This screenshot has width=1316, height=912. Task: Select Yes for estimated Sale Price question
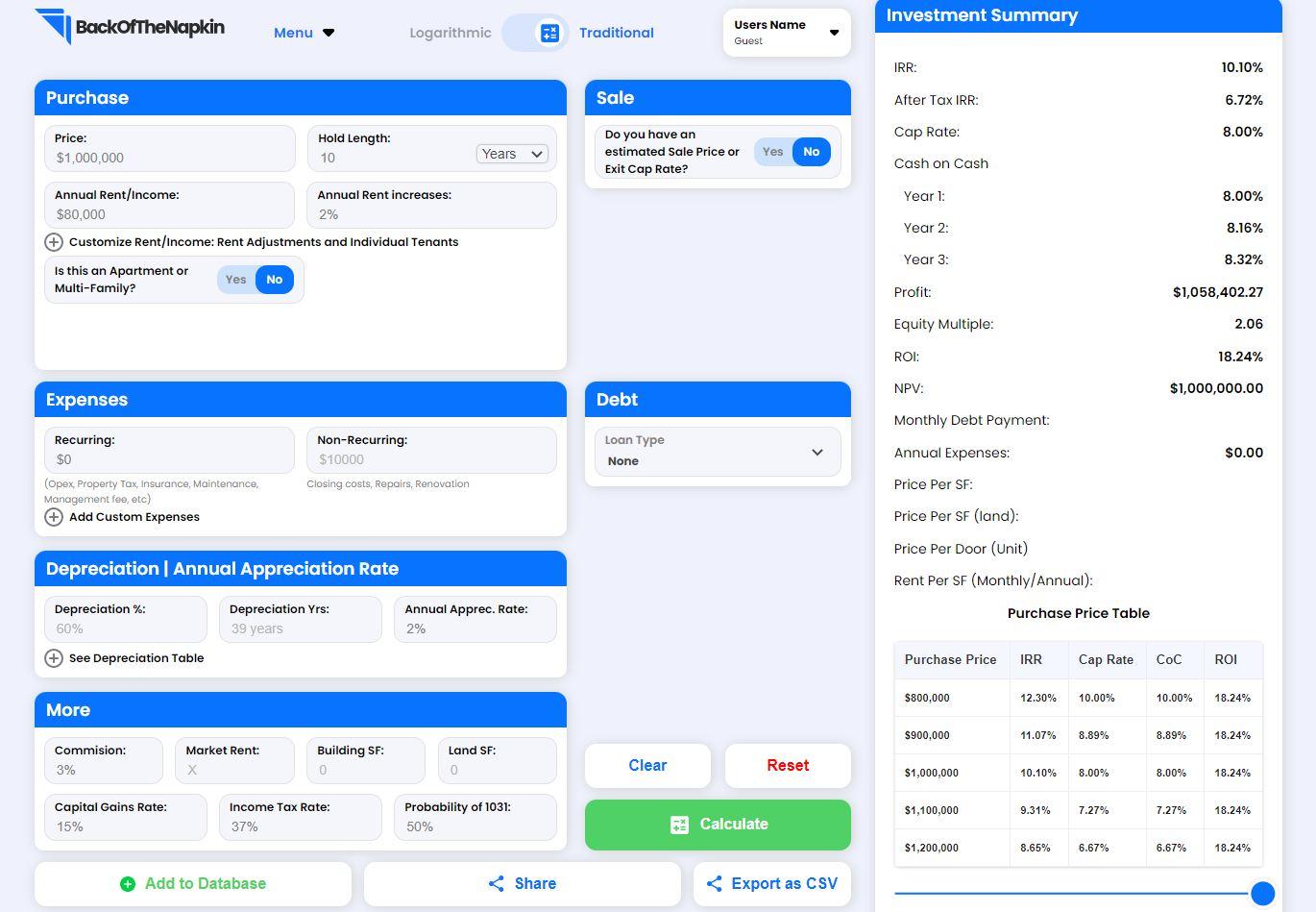[x=773, y=152]
